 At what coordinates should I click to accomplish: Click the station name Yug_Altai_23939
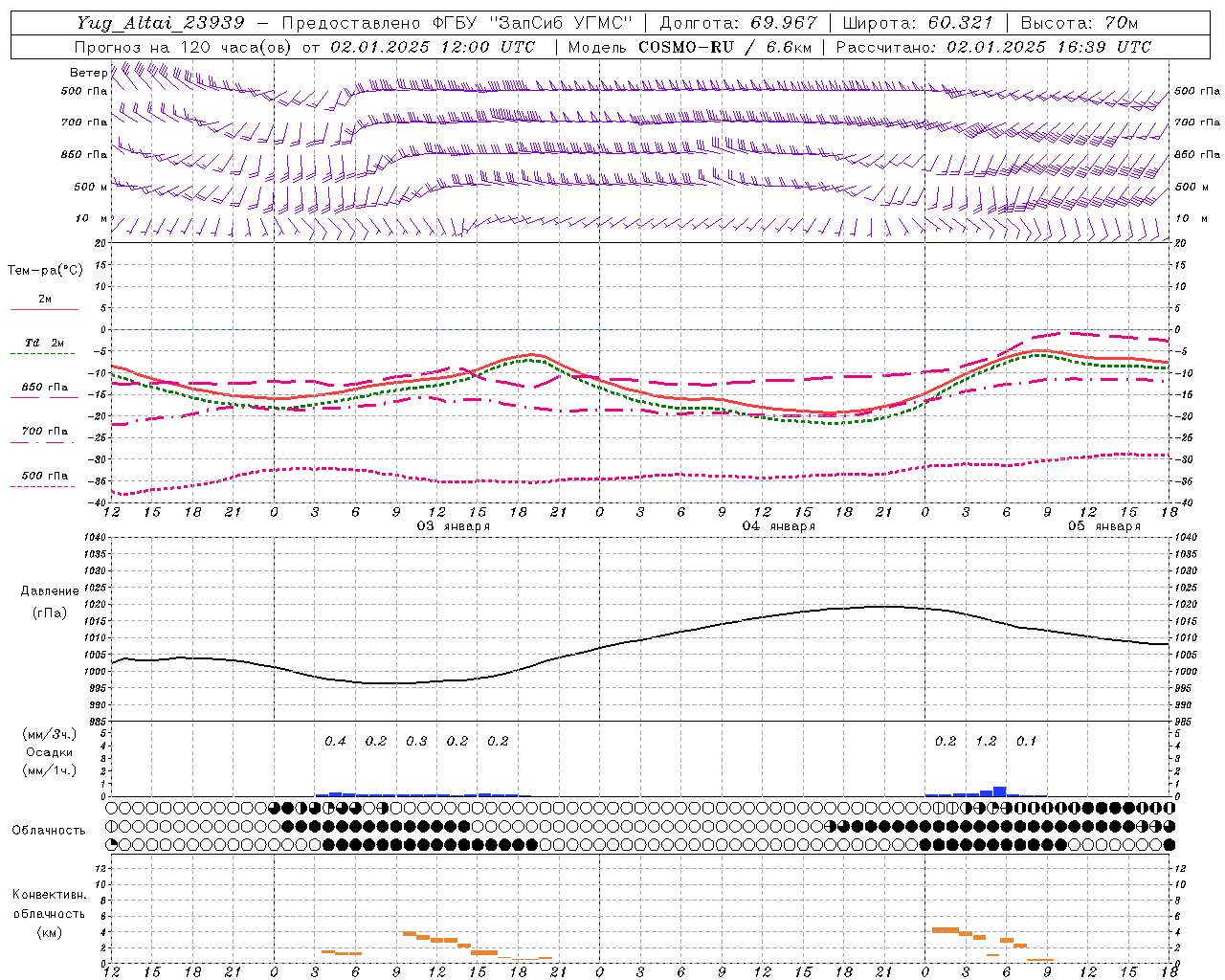point(161,23)
